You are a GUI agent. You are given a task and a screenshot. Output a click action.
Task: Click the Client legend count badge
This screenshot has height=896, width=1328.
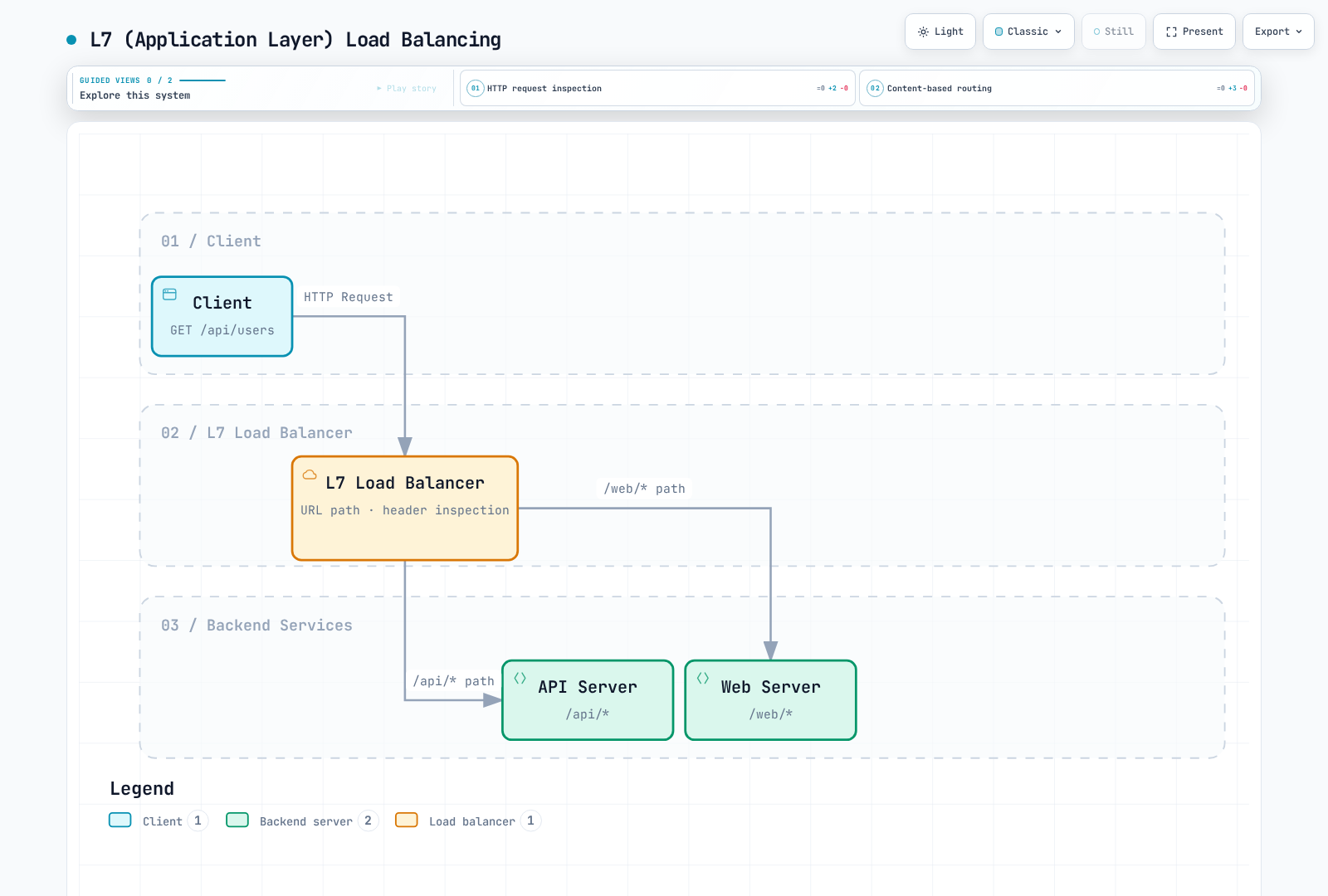(x=198, y=821)
